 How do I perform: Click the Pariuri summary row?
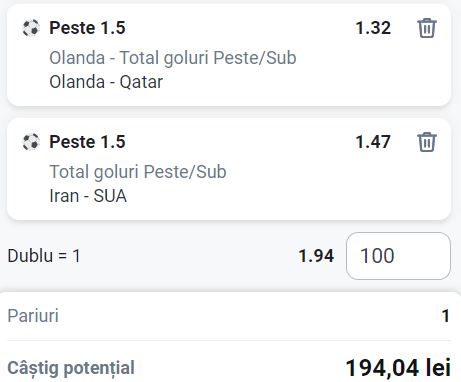229,316
